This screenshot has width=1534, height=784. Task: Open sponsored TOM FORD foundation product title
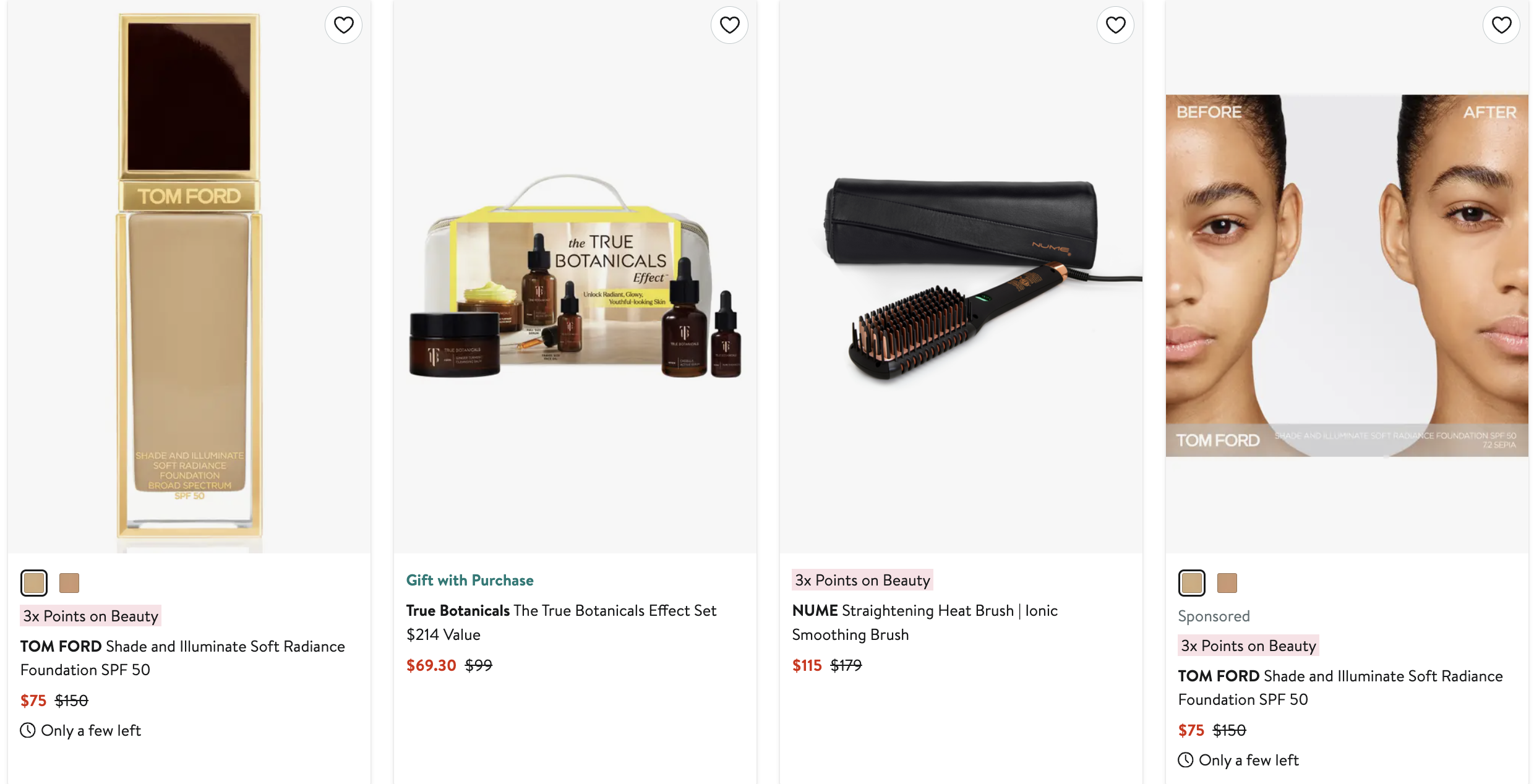[x=1340, y=688]
